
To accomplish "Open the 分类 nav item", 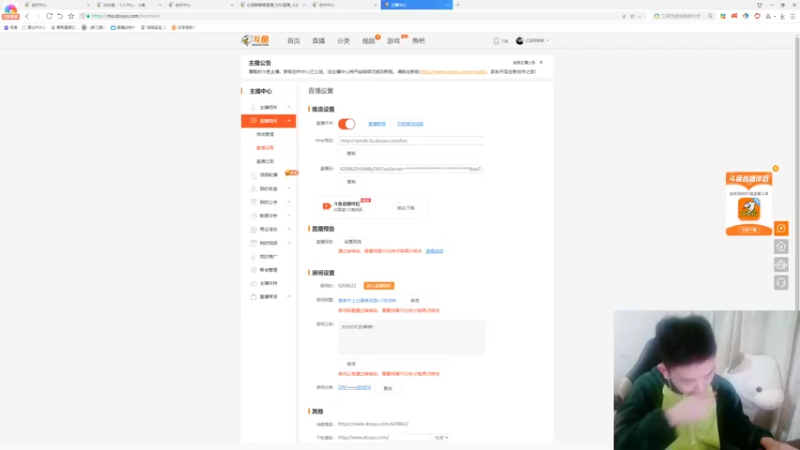I will tap(343, 41).
